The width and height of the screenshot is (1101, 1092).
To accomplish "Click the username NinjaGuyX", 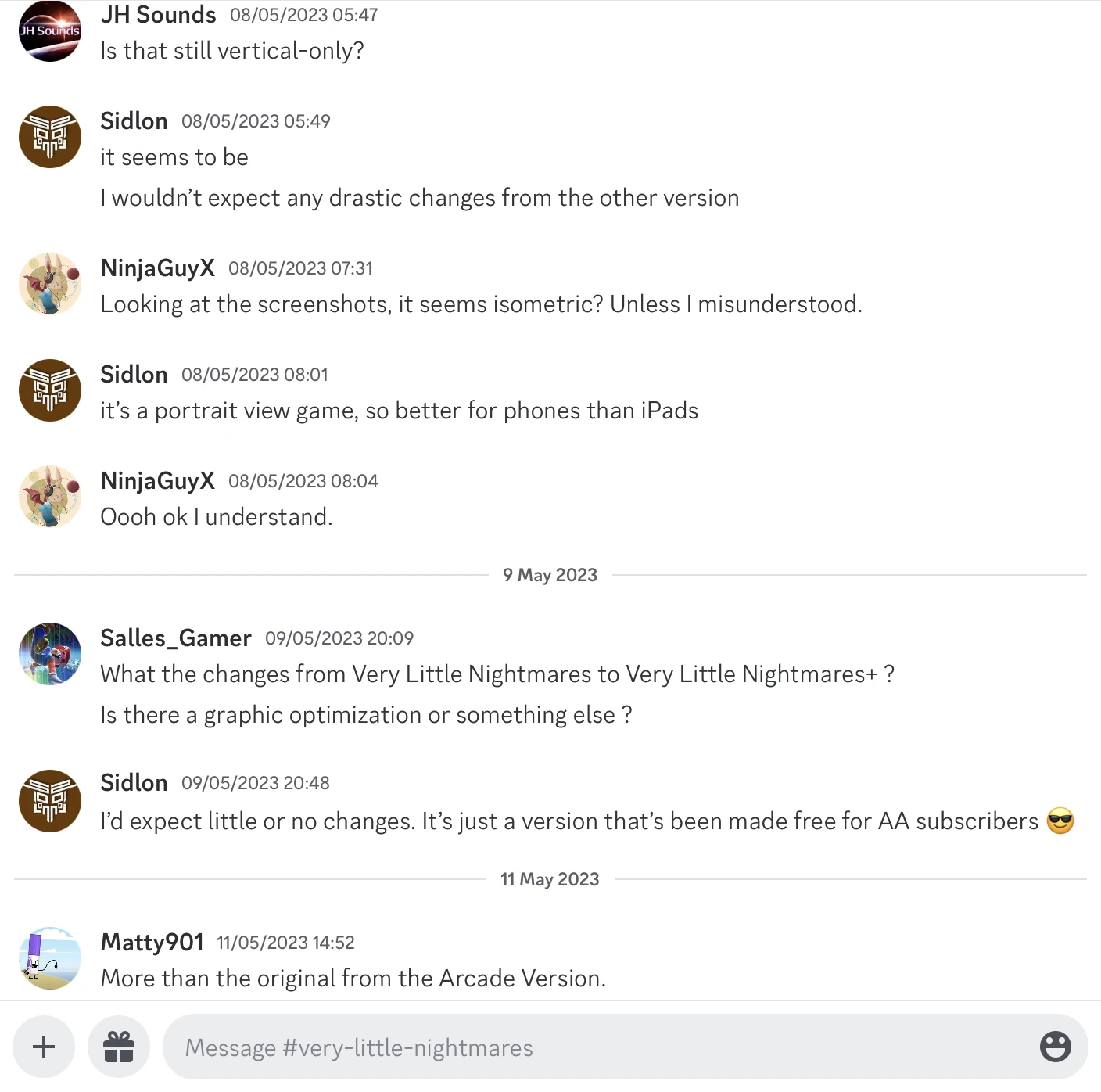I will click(x=157, y=268).
